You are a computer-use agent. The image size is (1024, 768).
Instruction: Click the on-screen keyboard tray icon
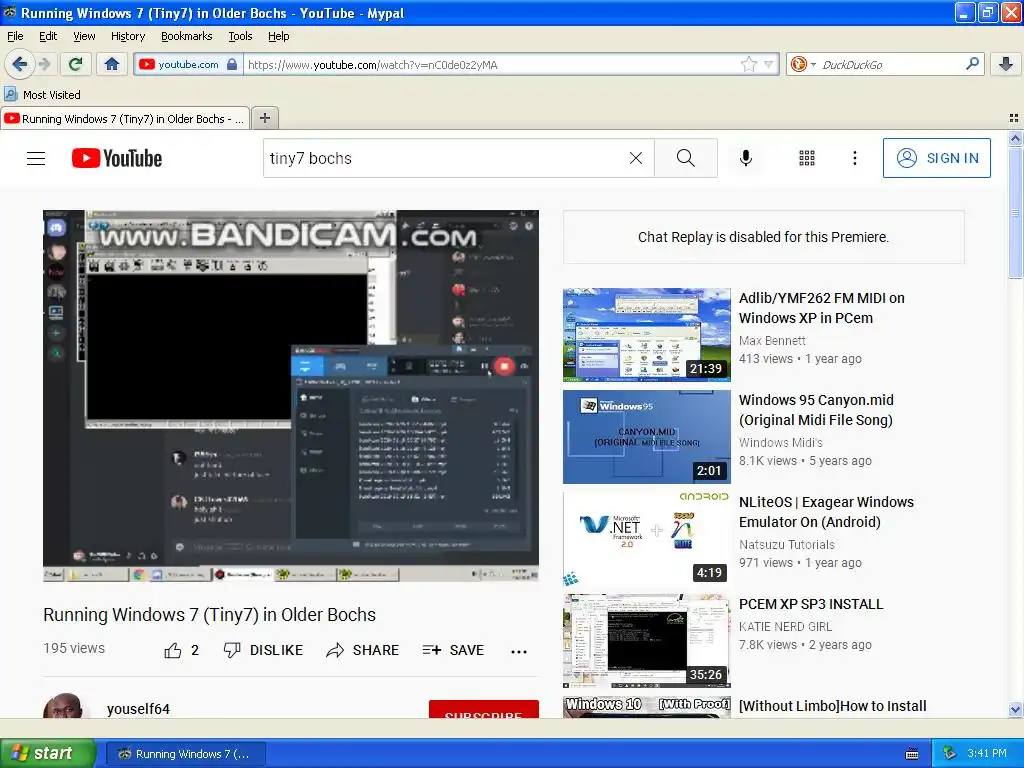pos(912,754)
